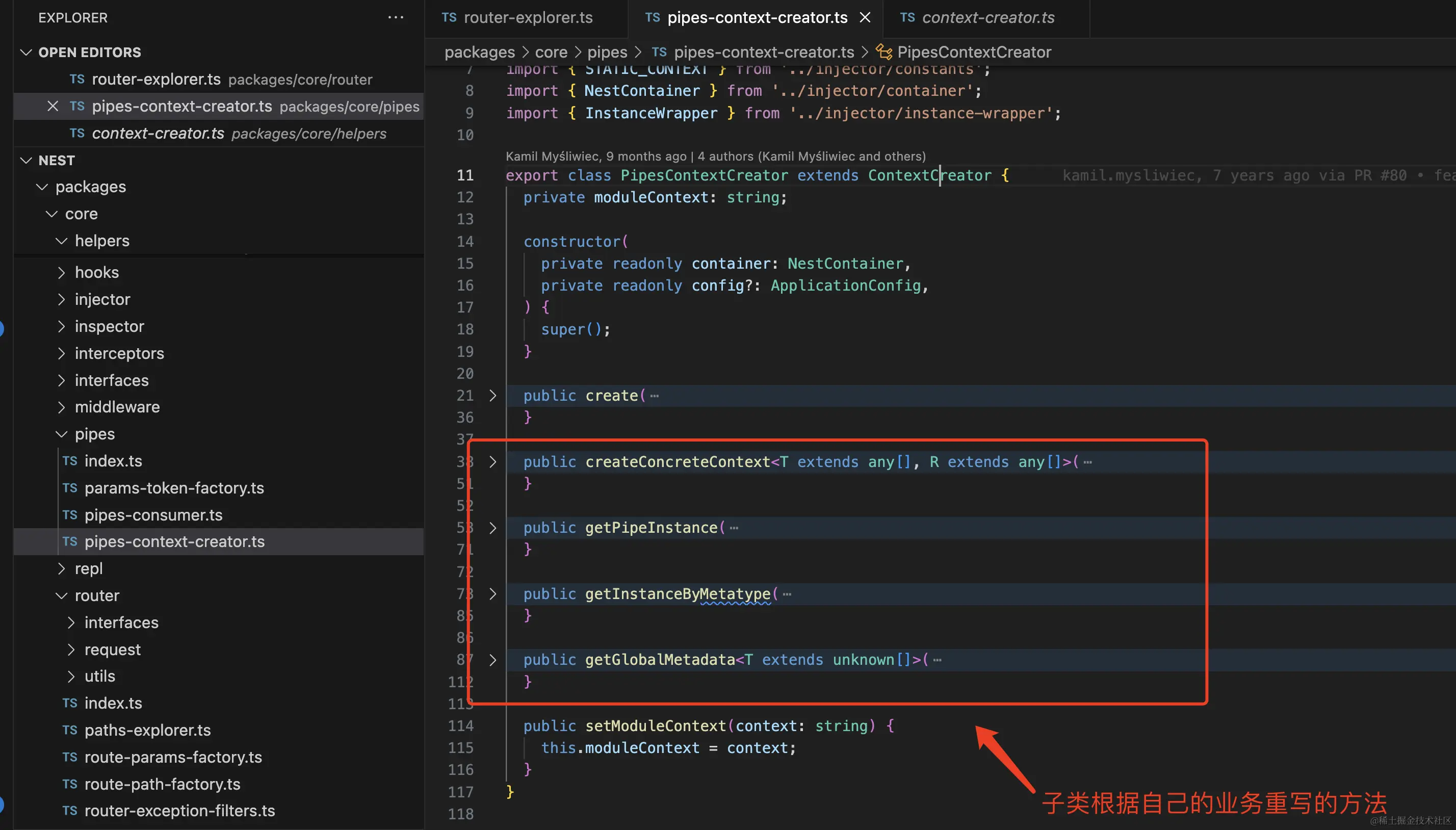Expand request folder
This screenshot has width=1456, height=830.
click(x=71, y=650)
